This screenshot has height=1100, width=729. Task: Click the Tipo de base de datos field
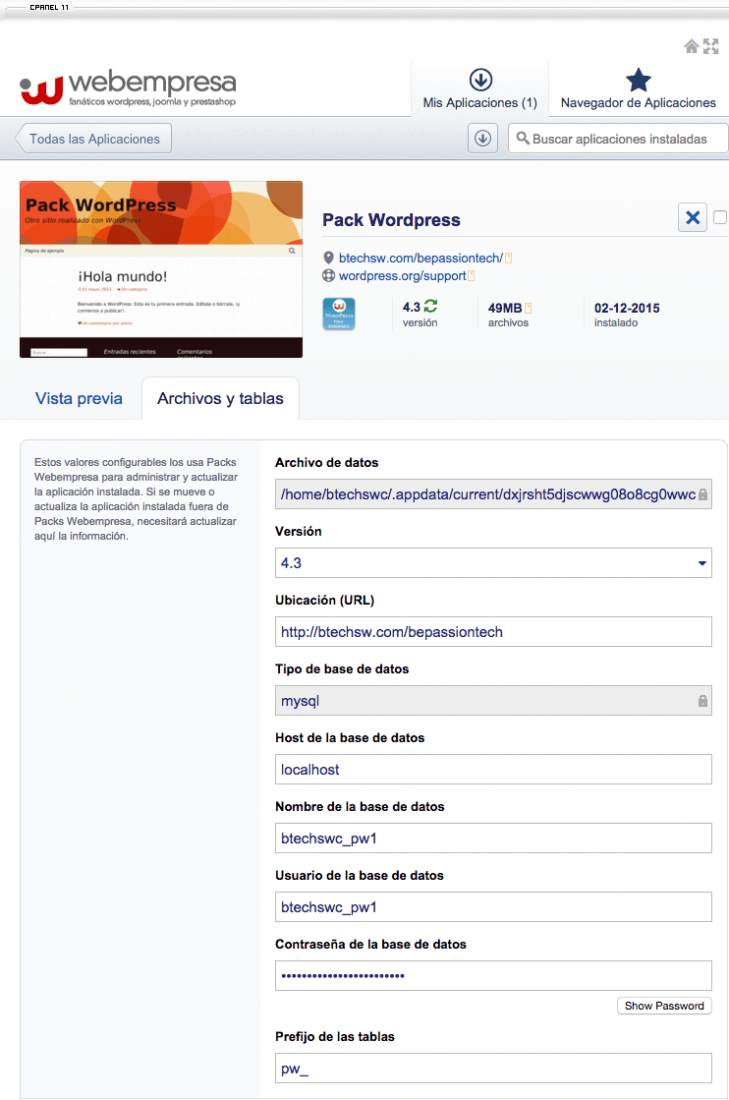493,700
